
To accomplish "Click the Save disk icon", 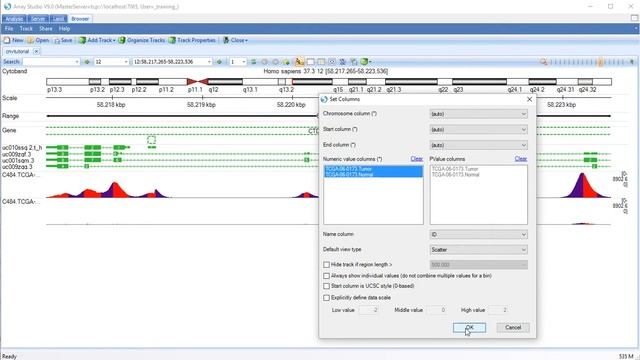I will (x=57, y=40).
